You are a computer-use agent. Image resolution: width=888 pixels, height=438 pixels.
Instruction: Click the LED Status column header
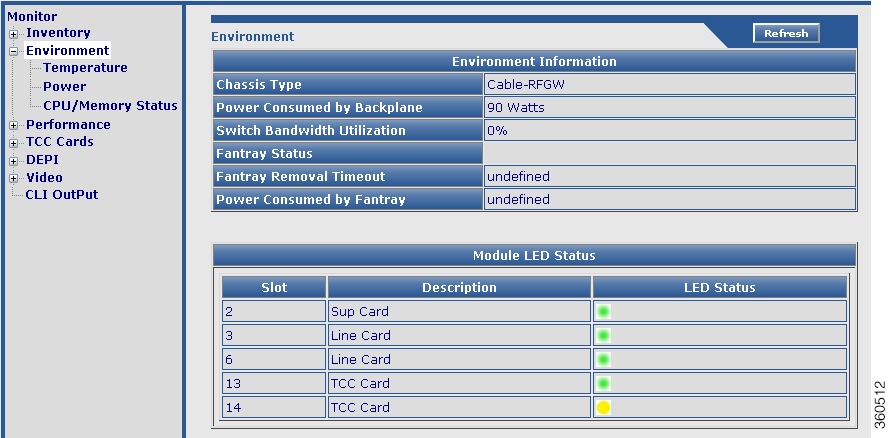click(x=720, y=287)
